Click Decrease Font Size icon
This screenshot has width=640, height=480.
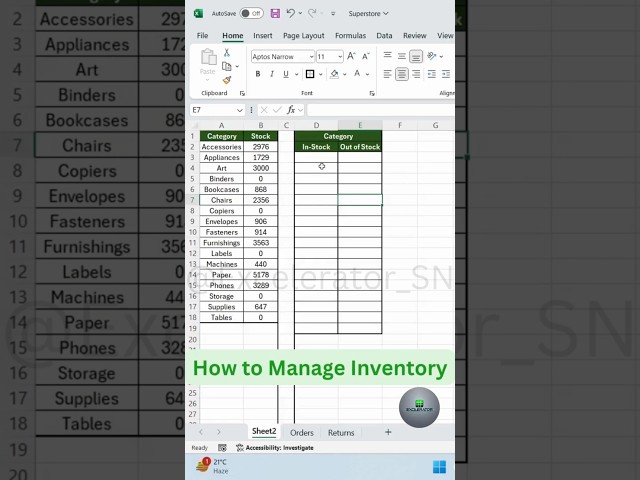tap(366, 56)
